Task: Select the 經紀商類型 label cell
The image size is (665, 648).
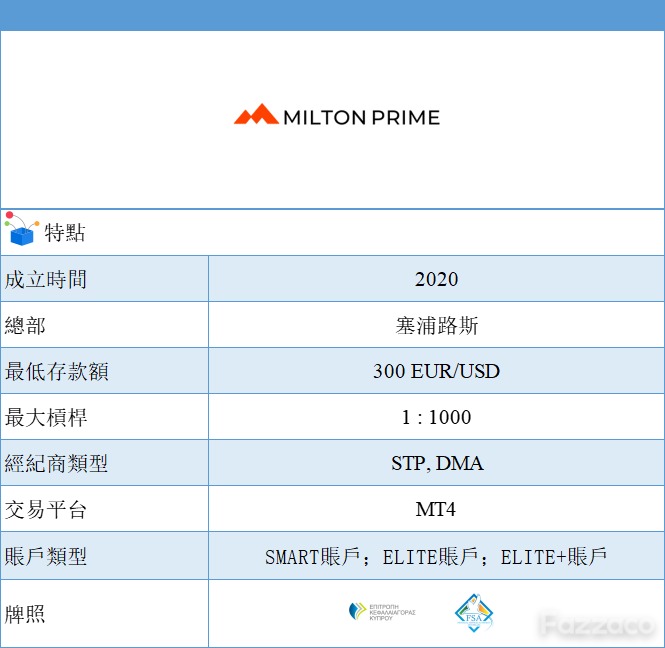Action: point(104,463)
